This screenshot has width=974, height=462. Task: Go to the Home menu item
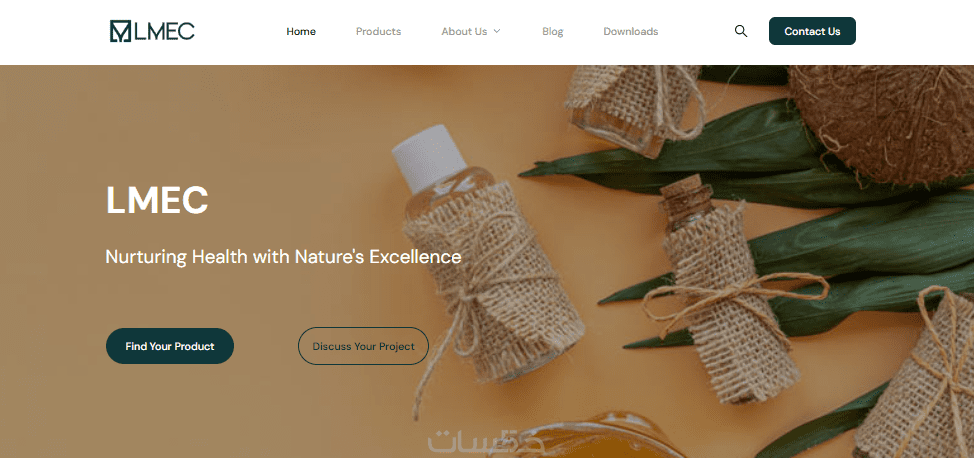click(301, 32)
